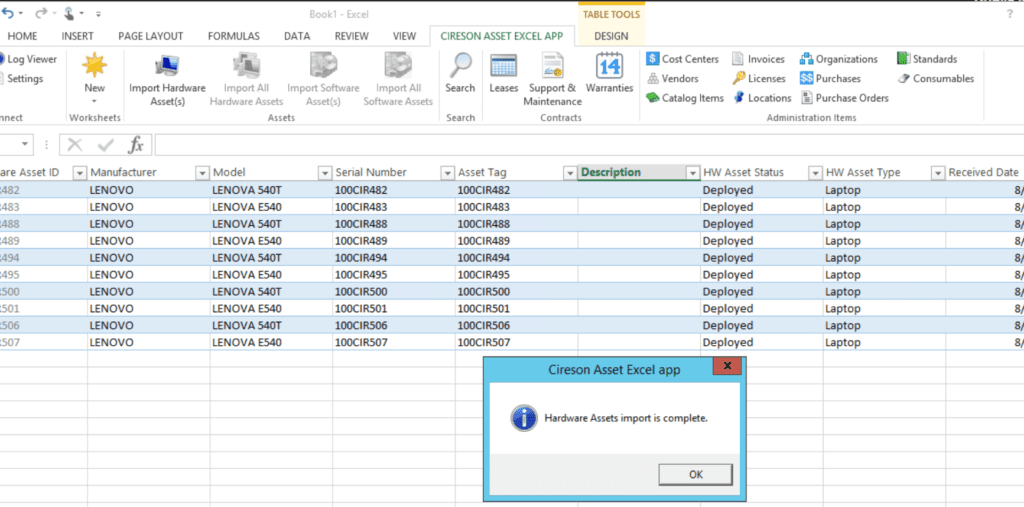This screenshot has height=507, width=1024.
Task: Select cell with serial number 100CIR482
Action: click(x=394, y=190)
